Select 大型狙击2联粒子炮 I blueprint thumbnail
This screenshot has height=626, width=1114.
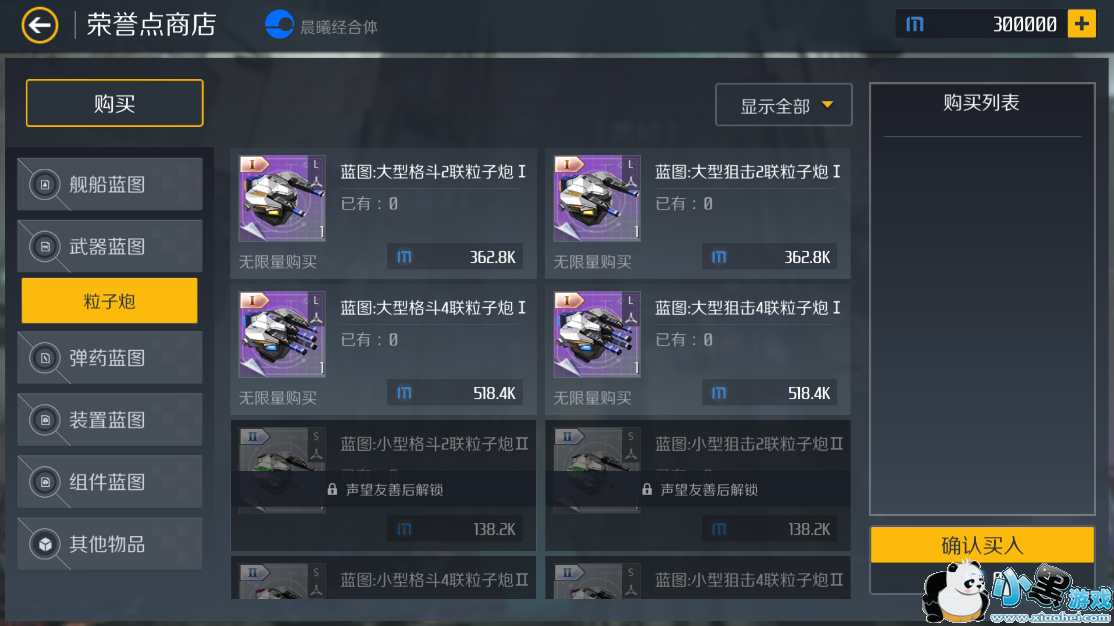pyautogui.click(x=597, y=198)
